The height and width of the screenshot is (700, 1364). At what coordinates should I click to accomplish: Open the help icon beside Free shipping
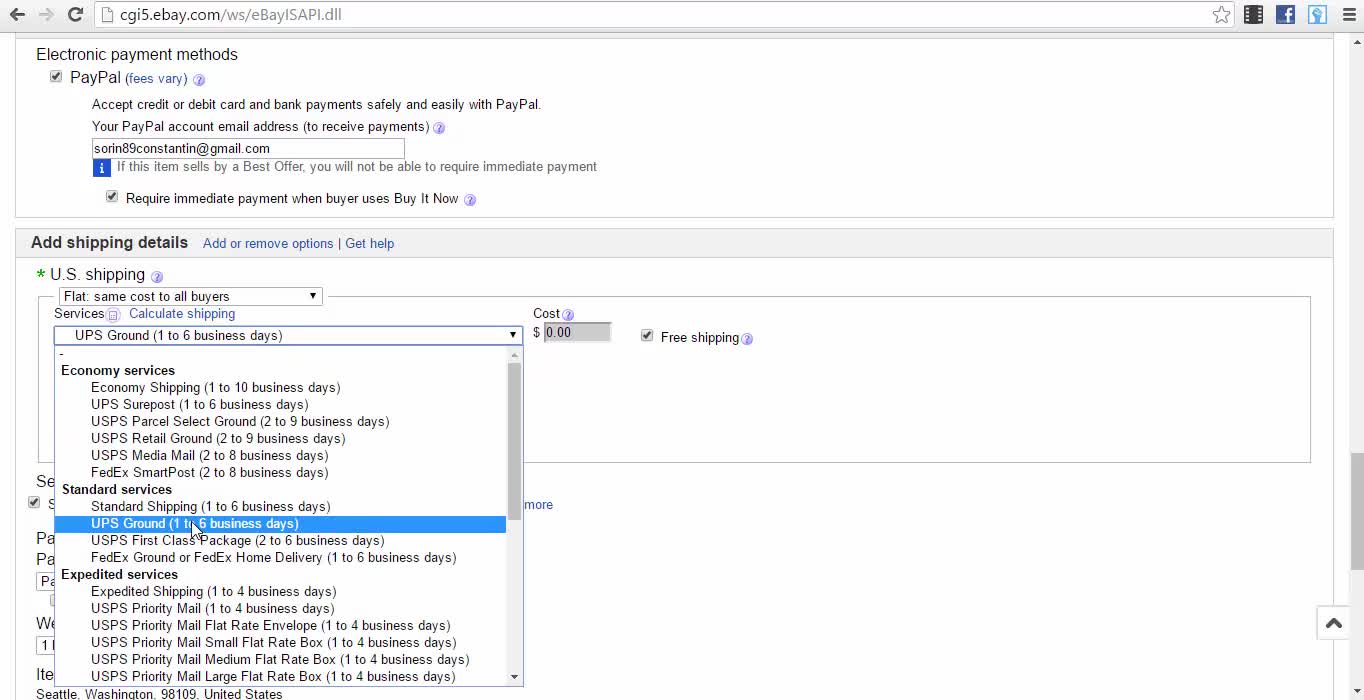pyautogui.click(x=747, y=339)
